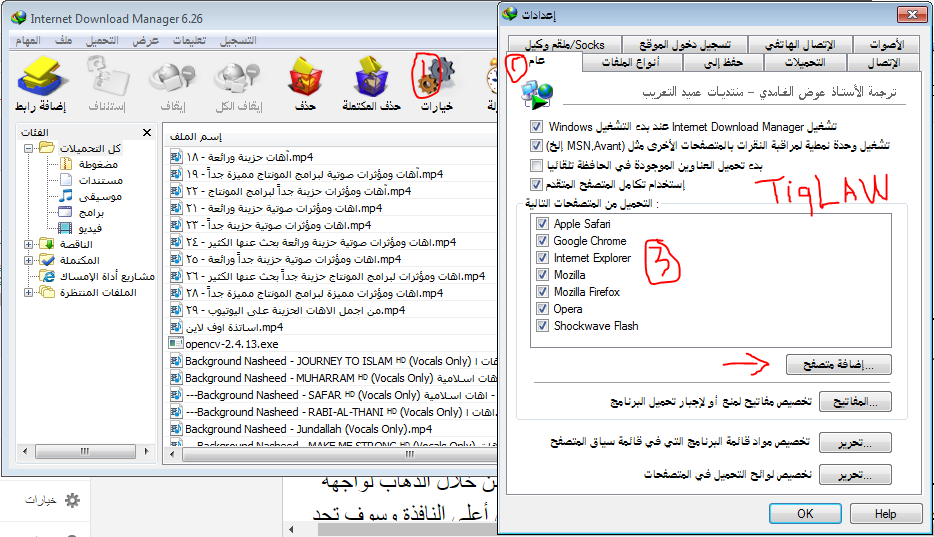This screenshot has width=934, height=537.
Task: Click the IDM logo in the main title bar
Action: [18, 18]
